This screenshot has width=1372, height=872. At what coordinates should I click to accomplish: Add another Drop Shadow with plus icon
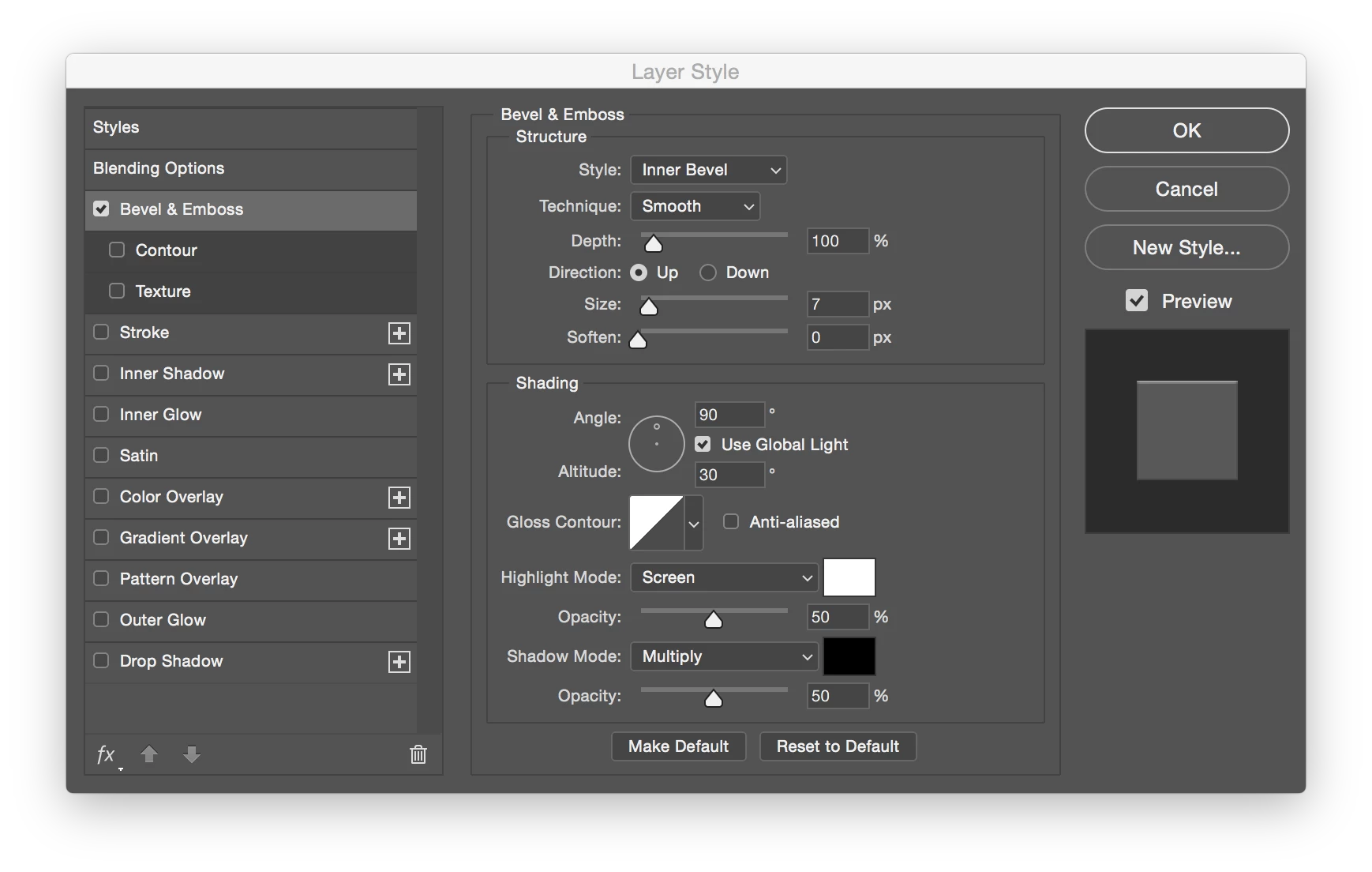(399, 662)
